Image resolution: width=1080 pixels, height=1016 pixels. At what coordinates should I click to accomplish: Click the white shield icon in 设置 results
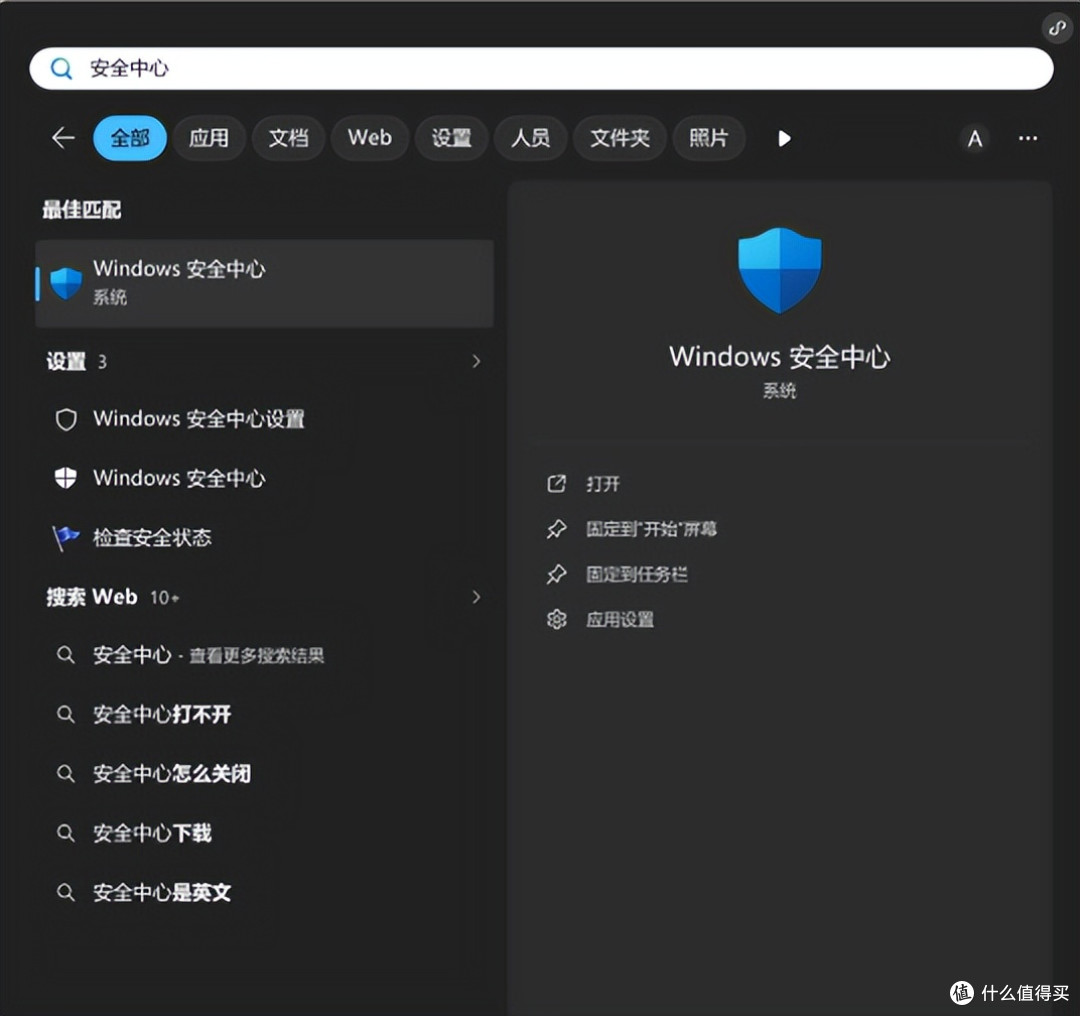pyautogui.click(x=66, y=478)
